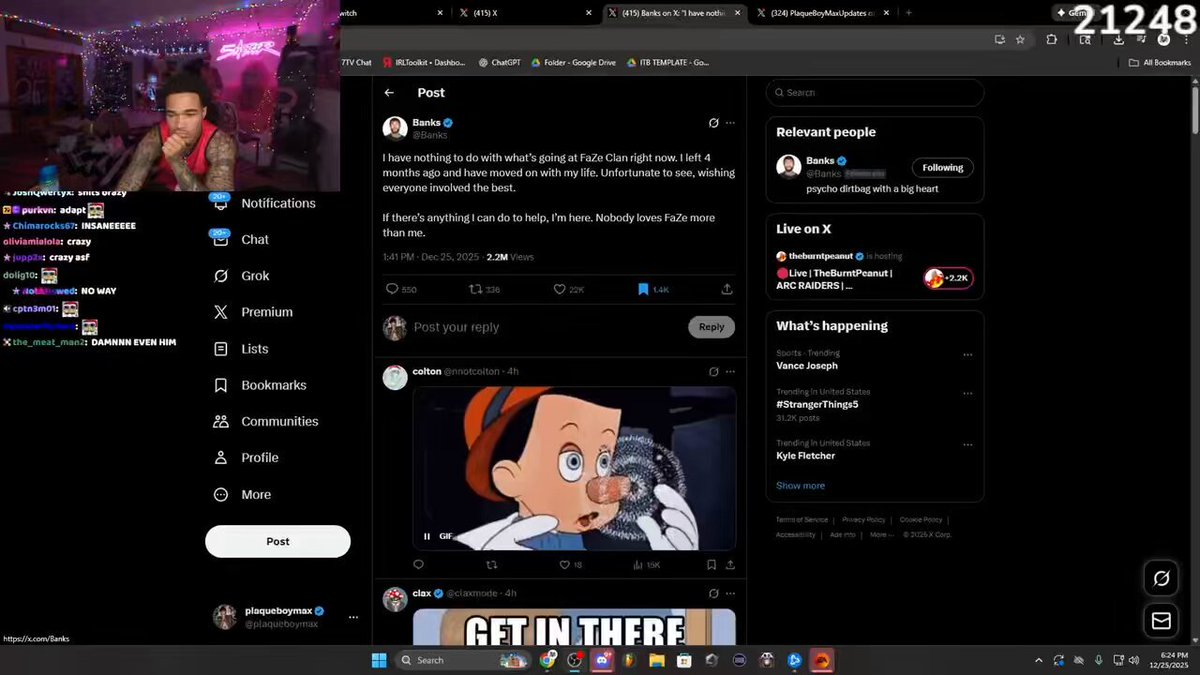
Task: Open #StrangerThings5 trend options
Action: click(967, 394)
